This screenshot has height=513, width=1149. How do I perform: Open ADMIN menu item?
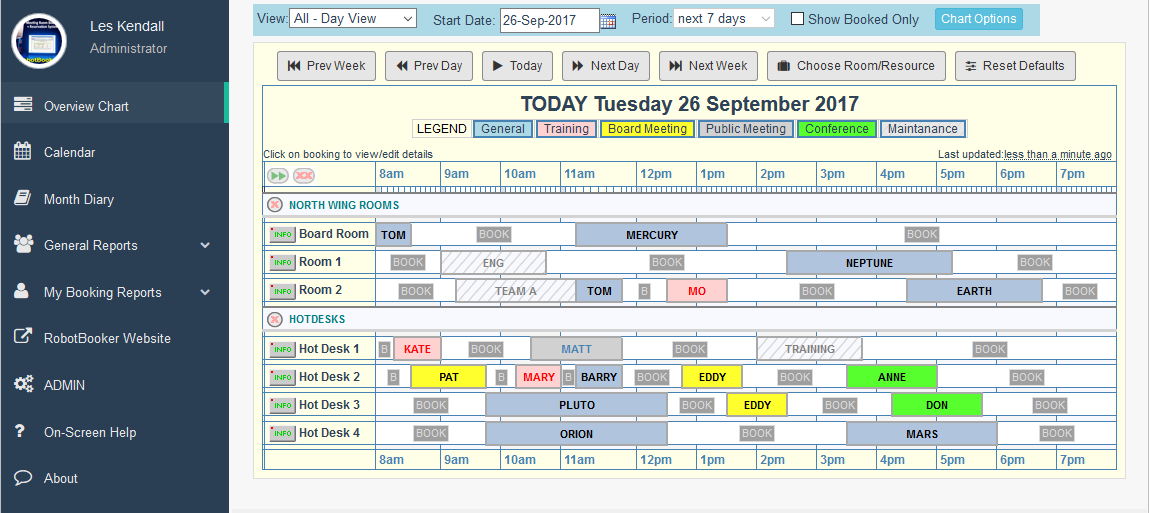tap(114, 385)
